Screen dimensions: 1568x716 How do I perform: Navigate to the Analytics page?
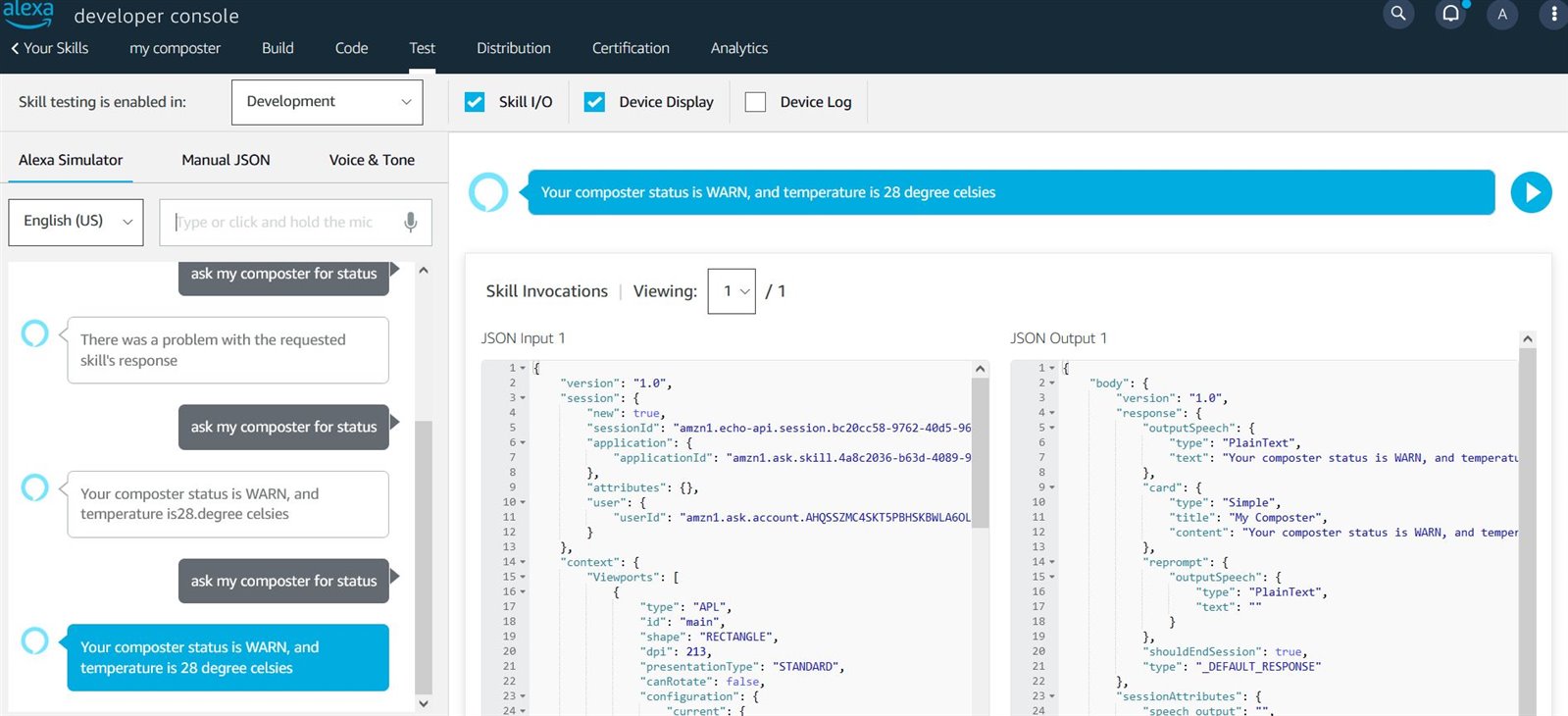[x=738, y=48]
